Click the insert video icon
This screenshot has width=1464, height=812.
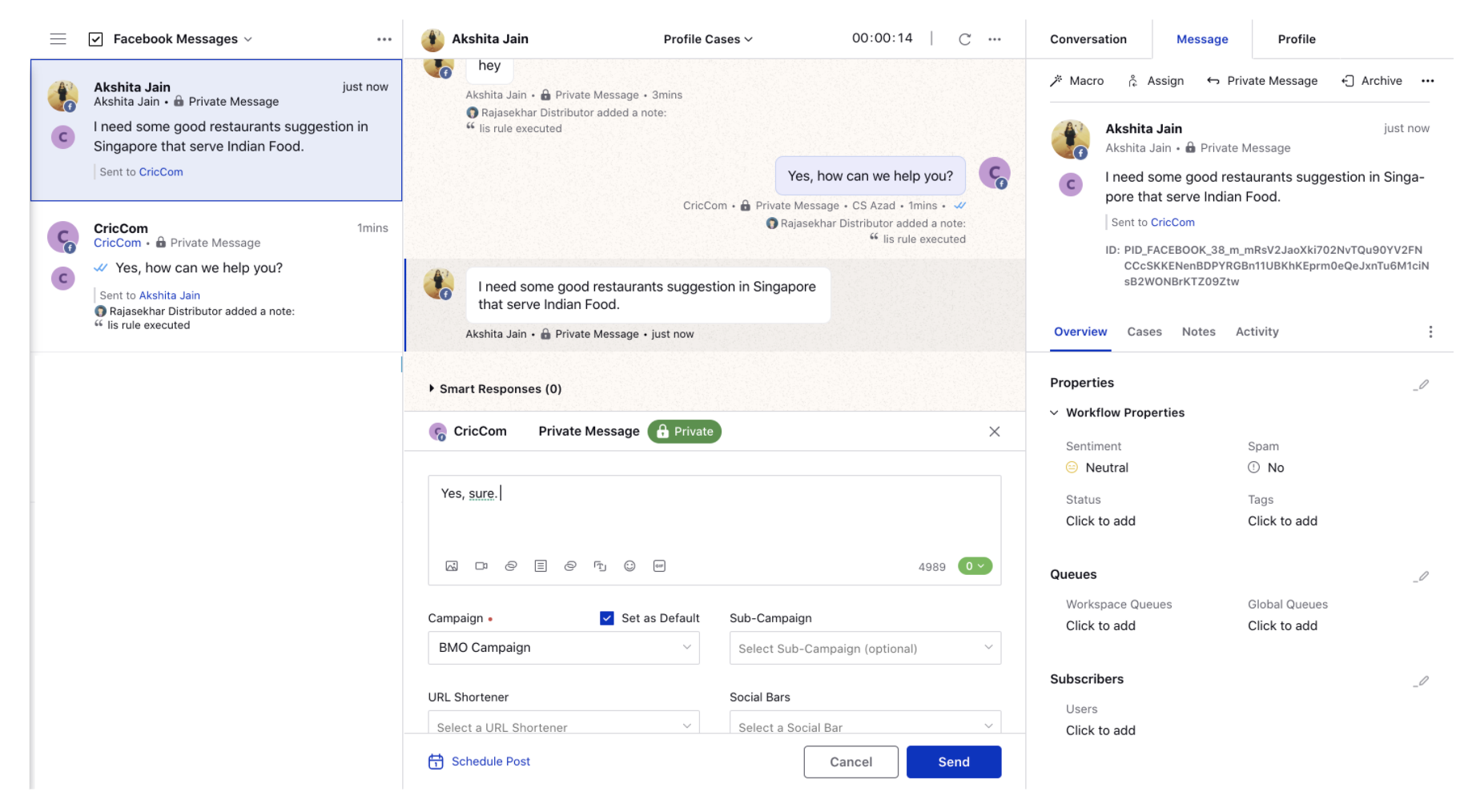point(481,566)
